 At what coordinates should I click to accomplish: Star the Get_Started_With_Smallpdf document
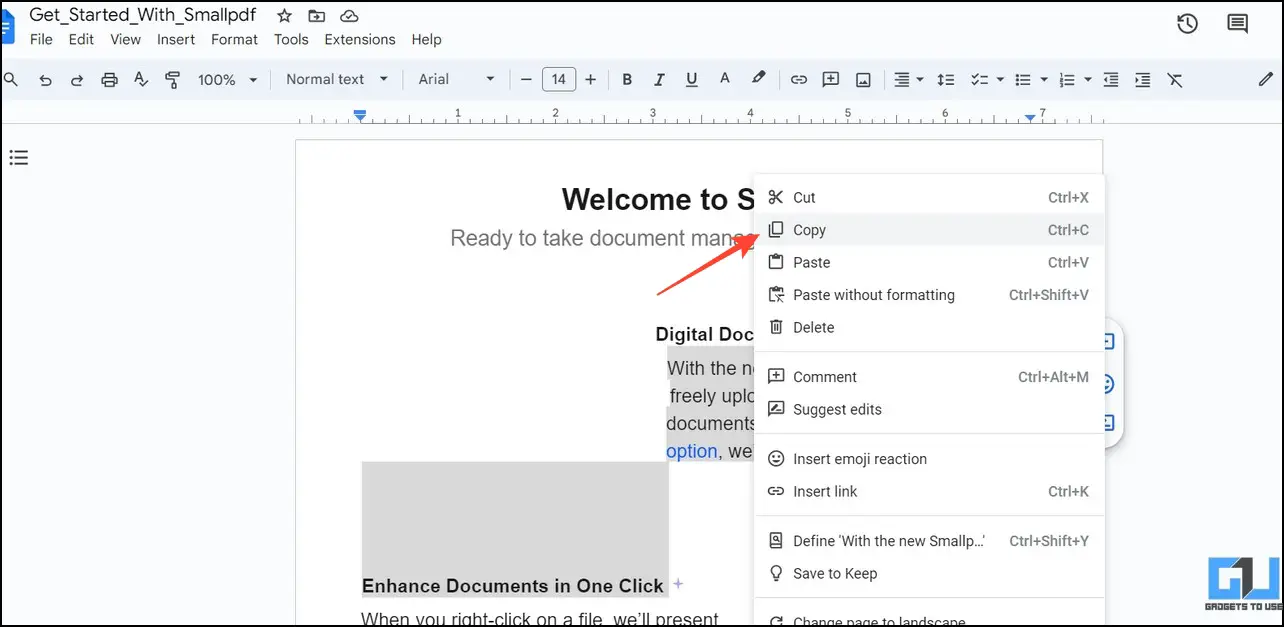pos(284,16)
